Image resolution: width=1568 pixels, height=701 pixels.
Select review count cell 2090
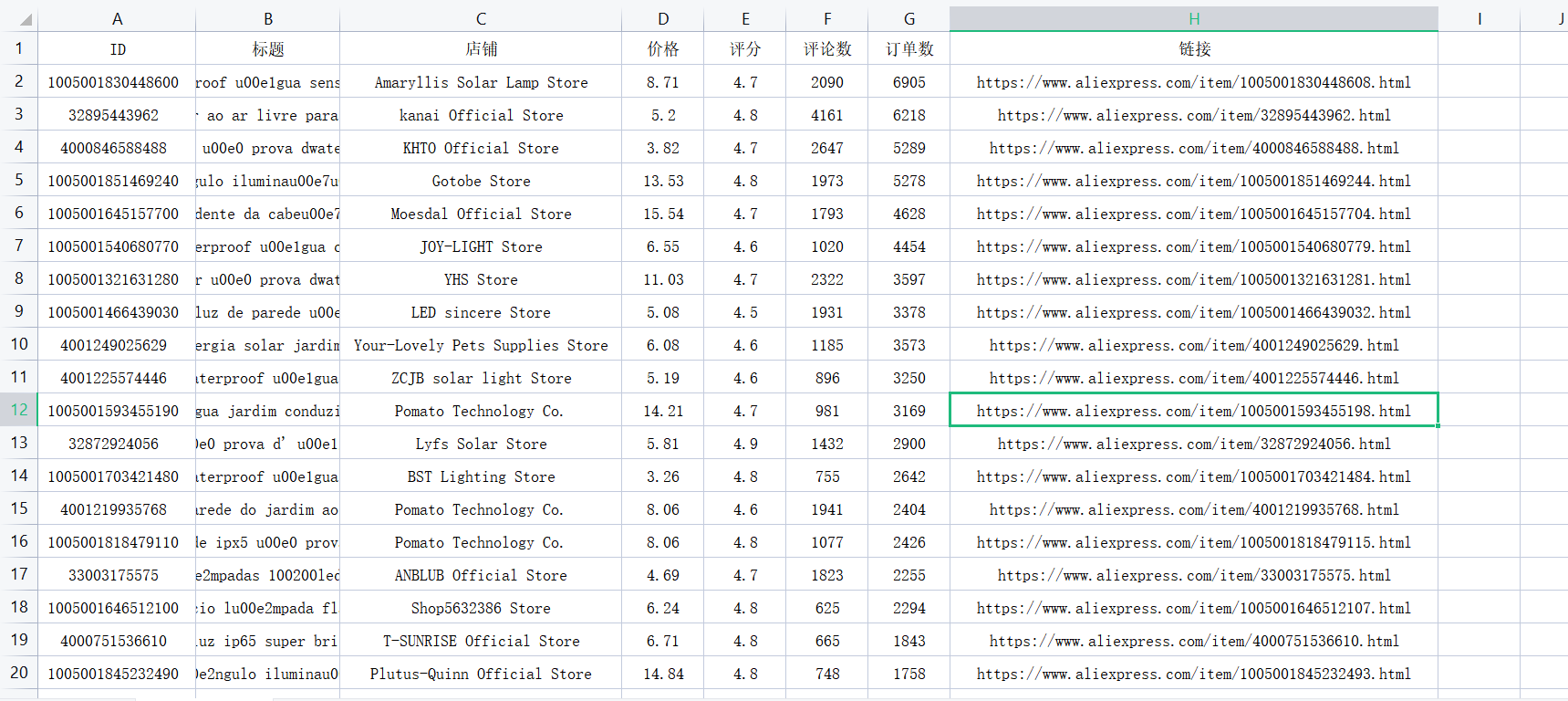827,81
